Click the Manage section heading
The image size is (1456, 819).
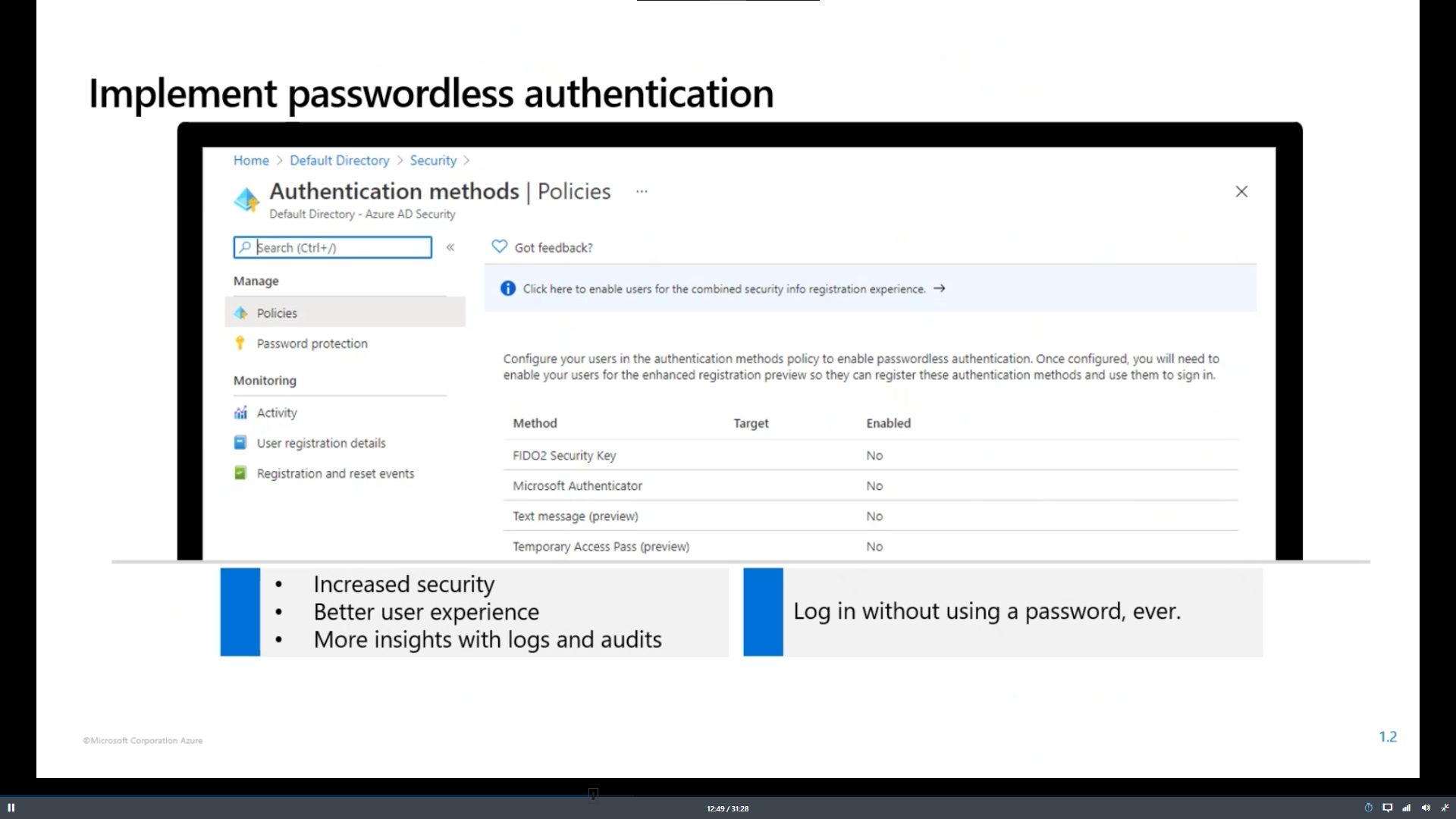click(256, 281)
